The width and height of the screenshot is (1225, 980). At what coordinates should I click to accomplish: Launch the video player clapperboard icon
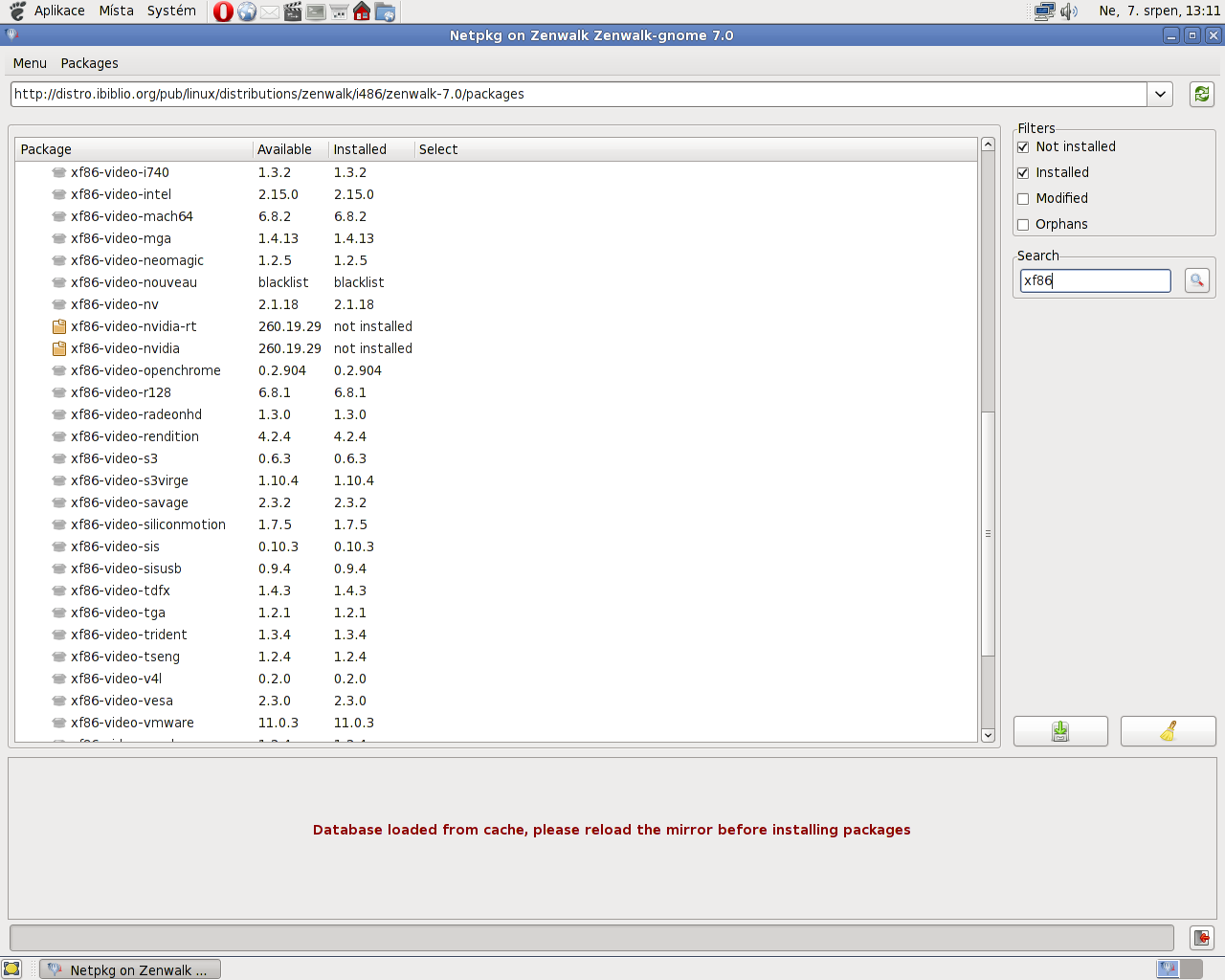pos(293,11)
